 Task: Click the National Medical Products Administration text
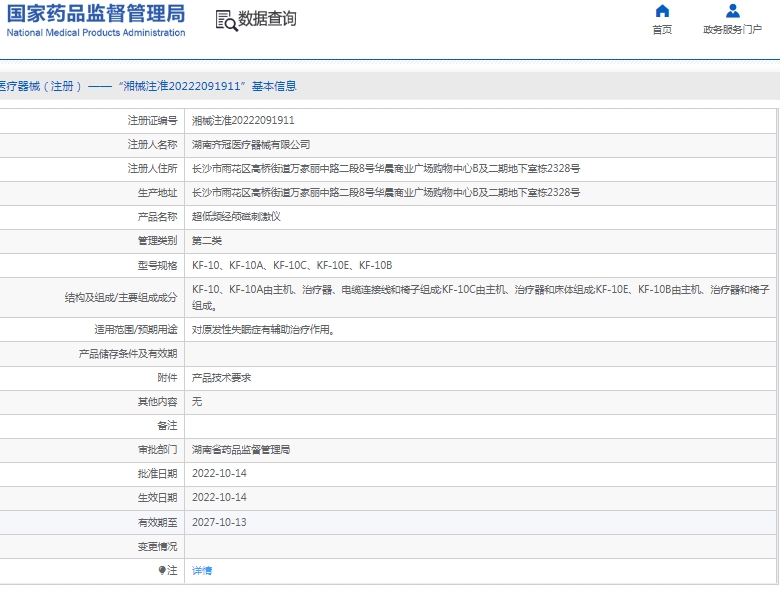tap(96, 33)
